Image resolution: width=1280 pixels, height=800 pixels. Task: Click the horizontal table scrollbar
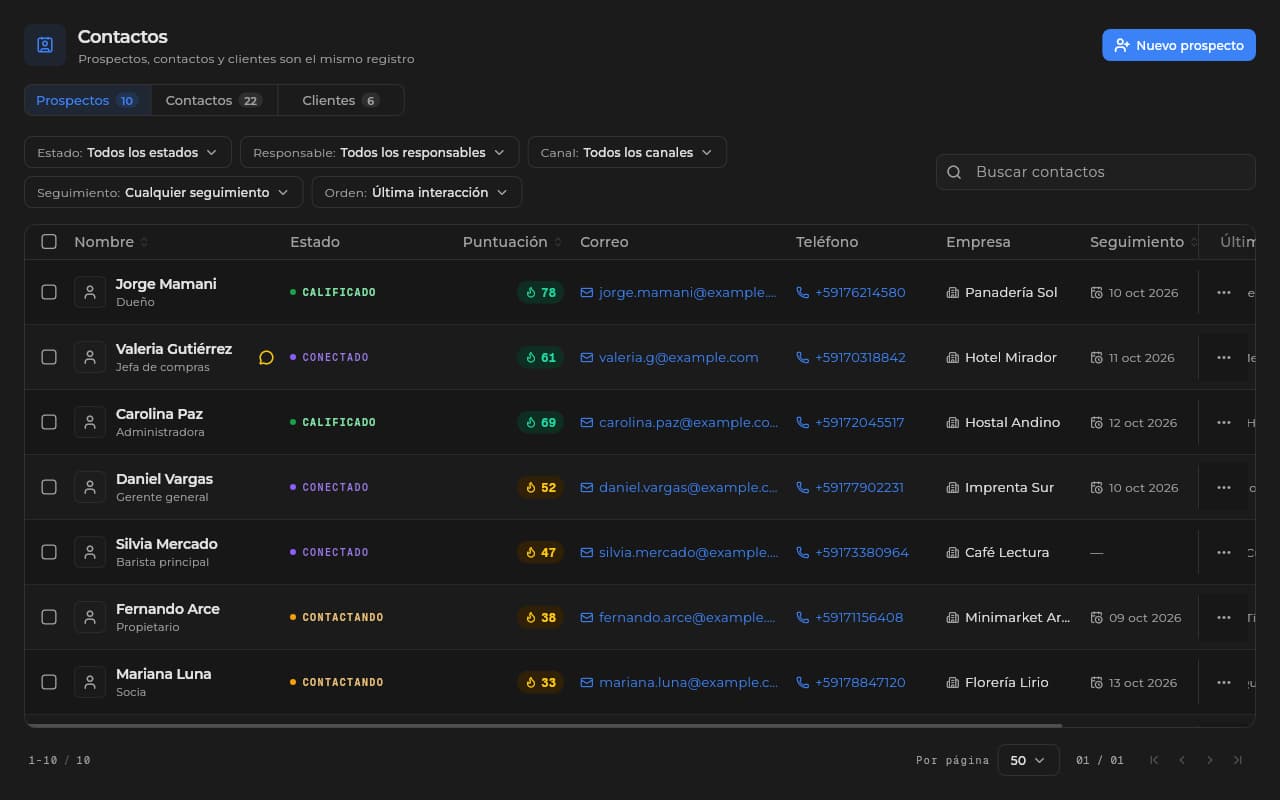[x=543, y=725]
